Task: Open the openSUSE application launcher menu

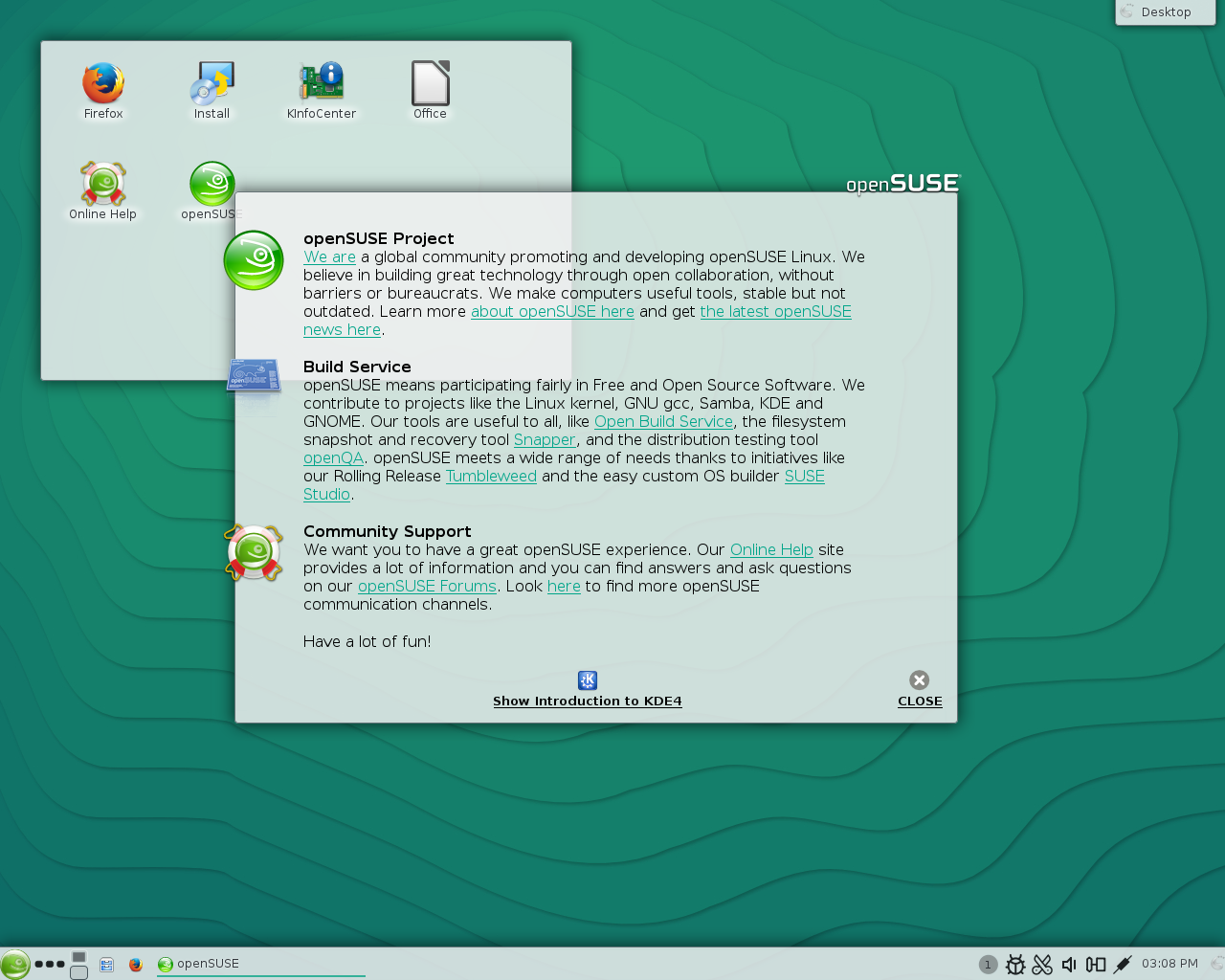Action: [15, 964]
